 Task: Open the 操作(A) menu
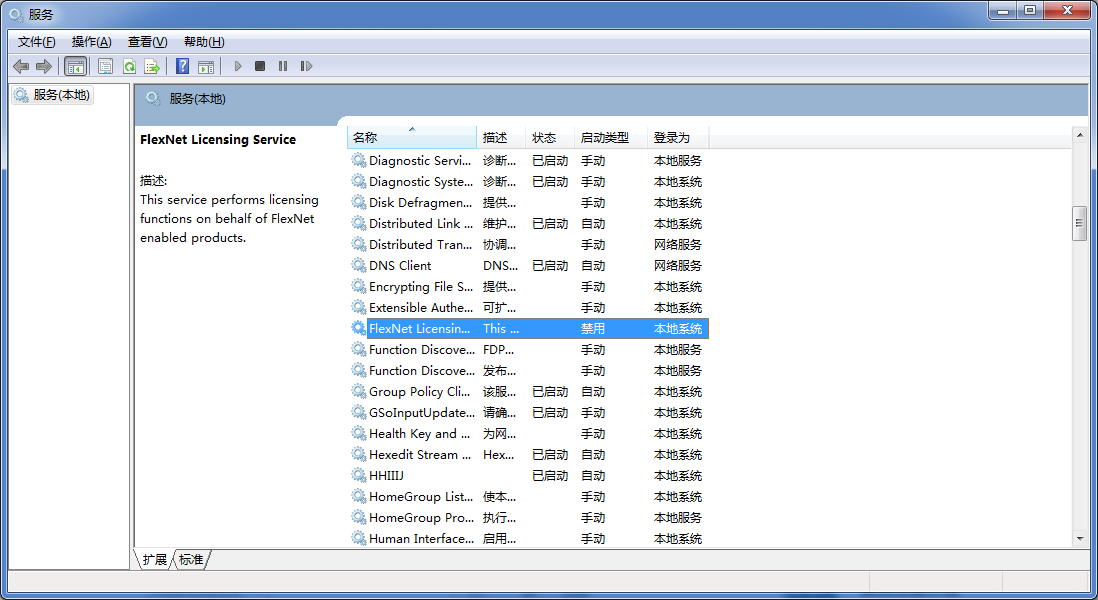92,42
